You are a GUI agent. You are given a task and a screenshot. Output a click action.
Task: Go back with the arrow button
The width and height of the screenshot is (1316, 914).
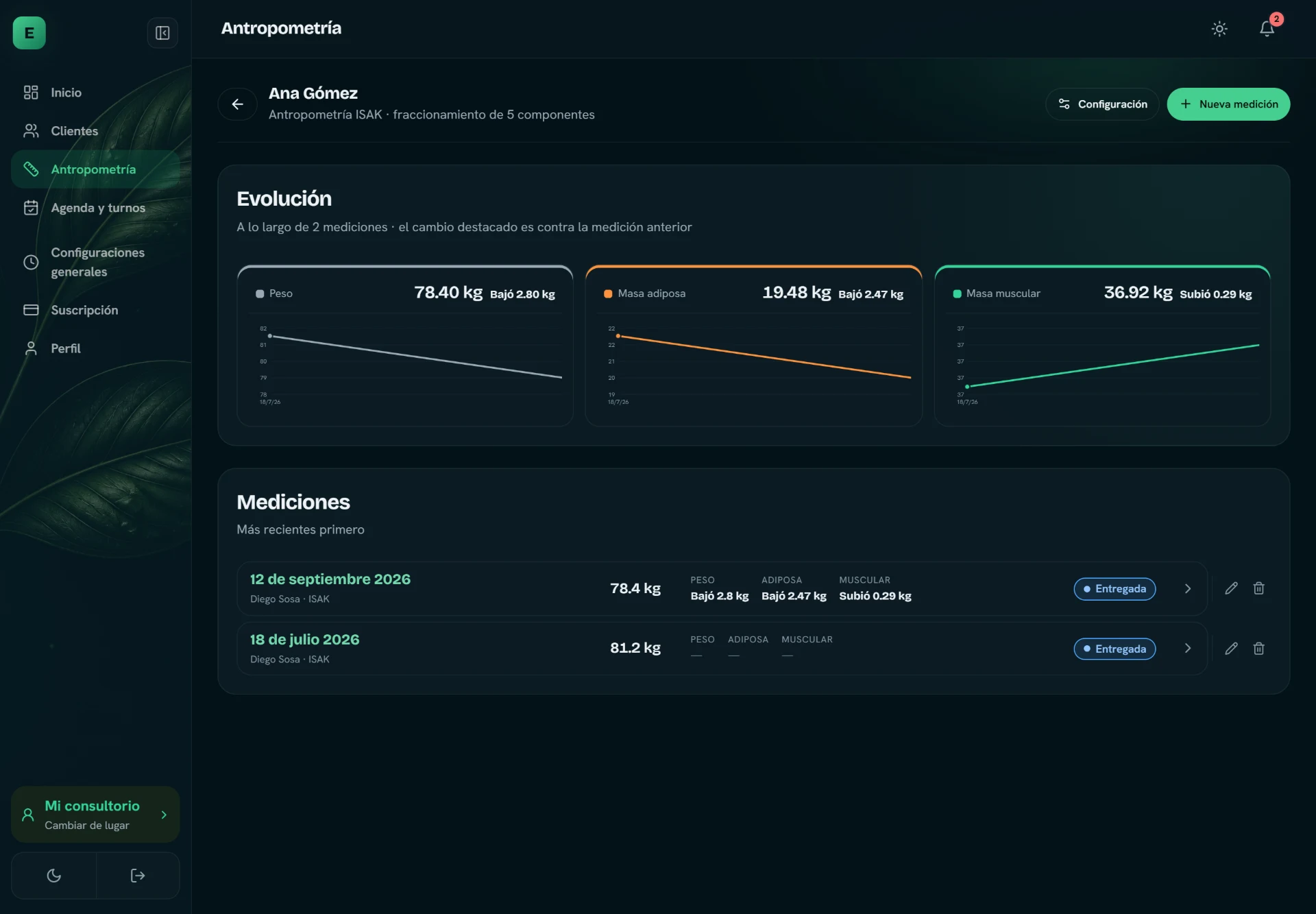[x=238, y=104]
